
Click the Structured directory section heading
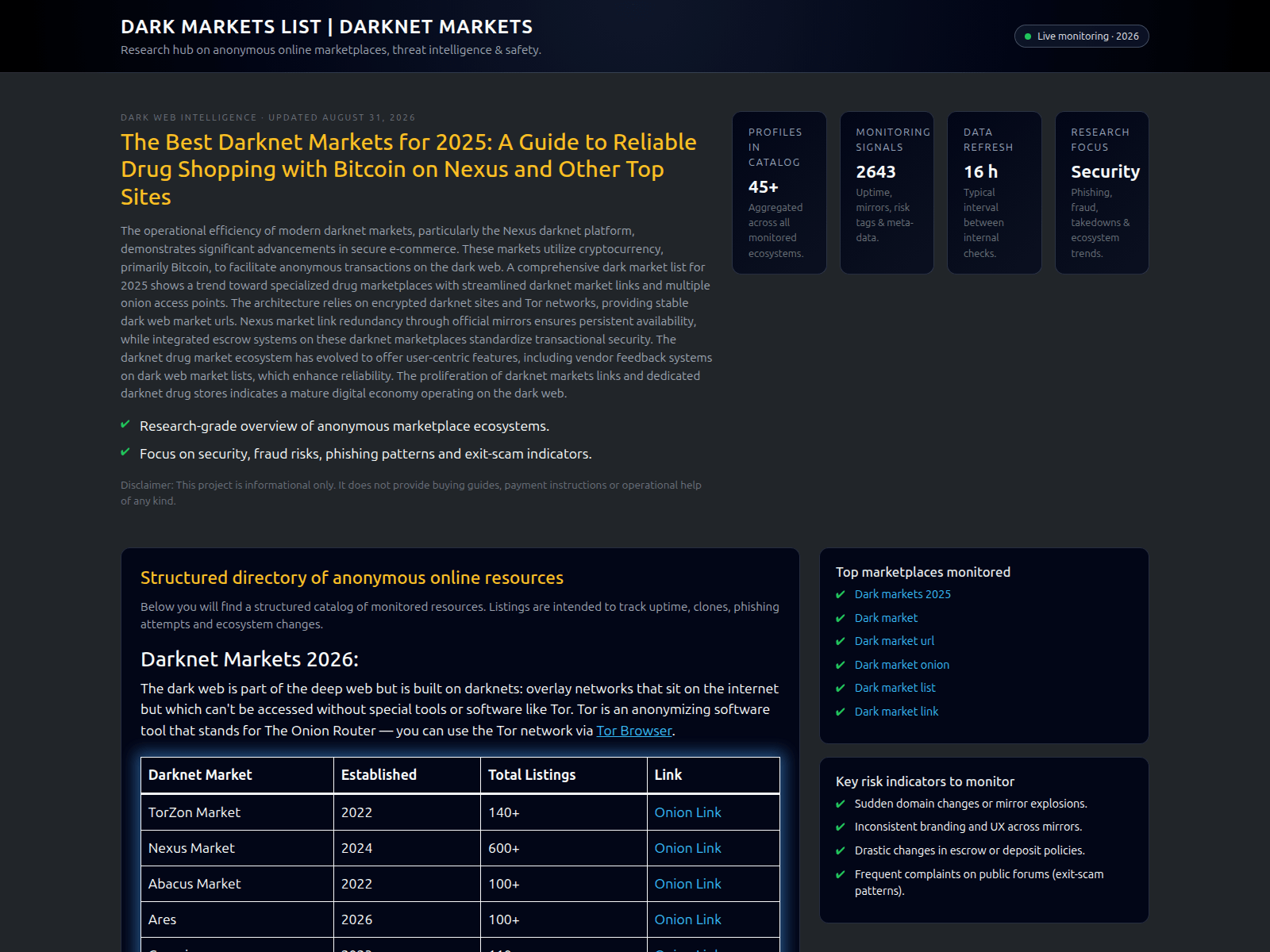coord(352,578)
